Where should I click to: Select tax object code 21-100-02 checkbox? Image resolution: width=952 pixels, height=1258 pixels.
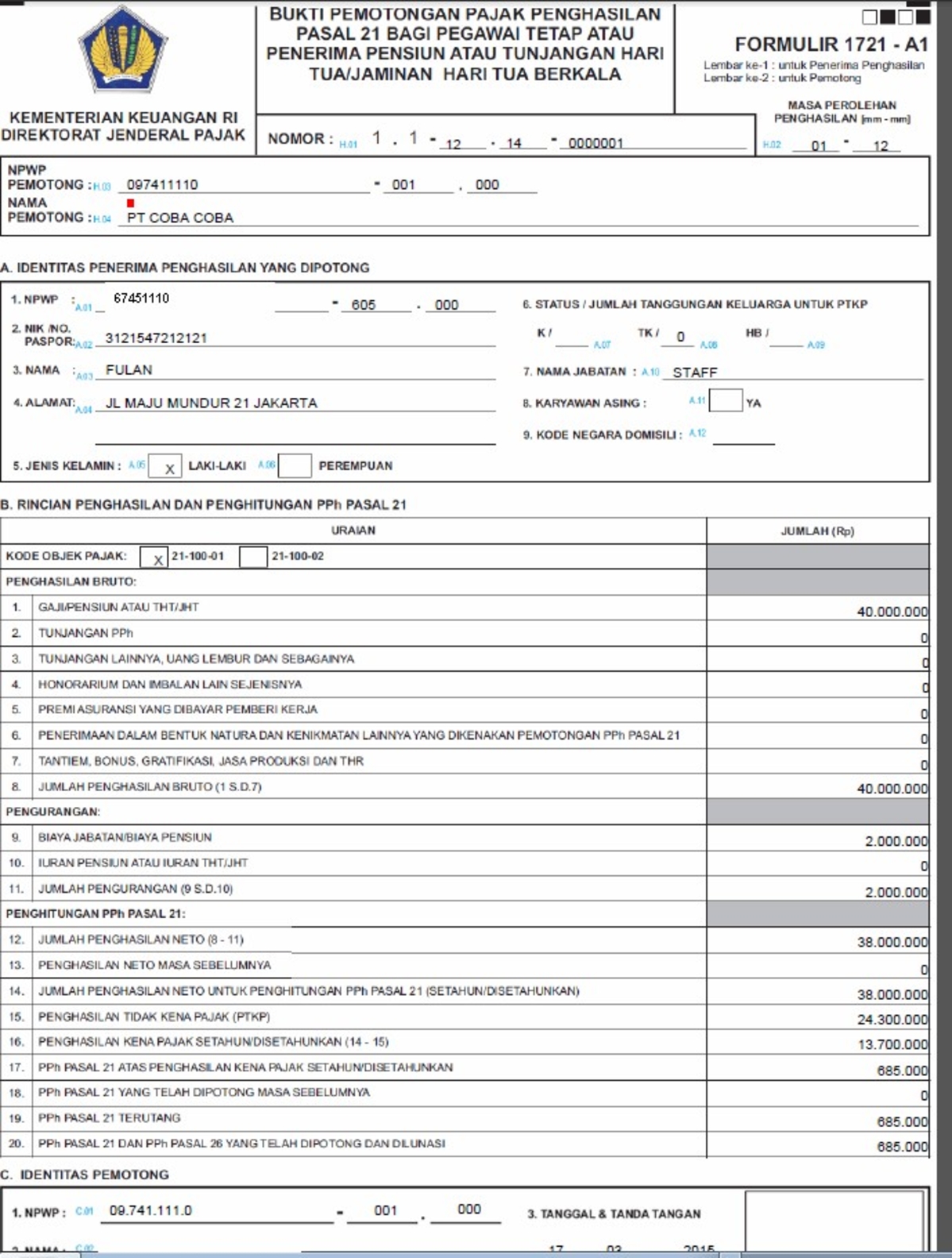click(x=252, y=557)
